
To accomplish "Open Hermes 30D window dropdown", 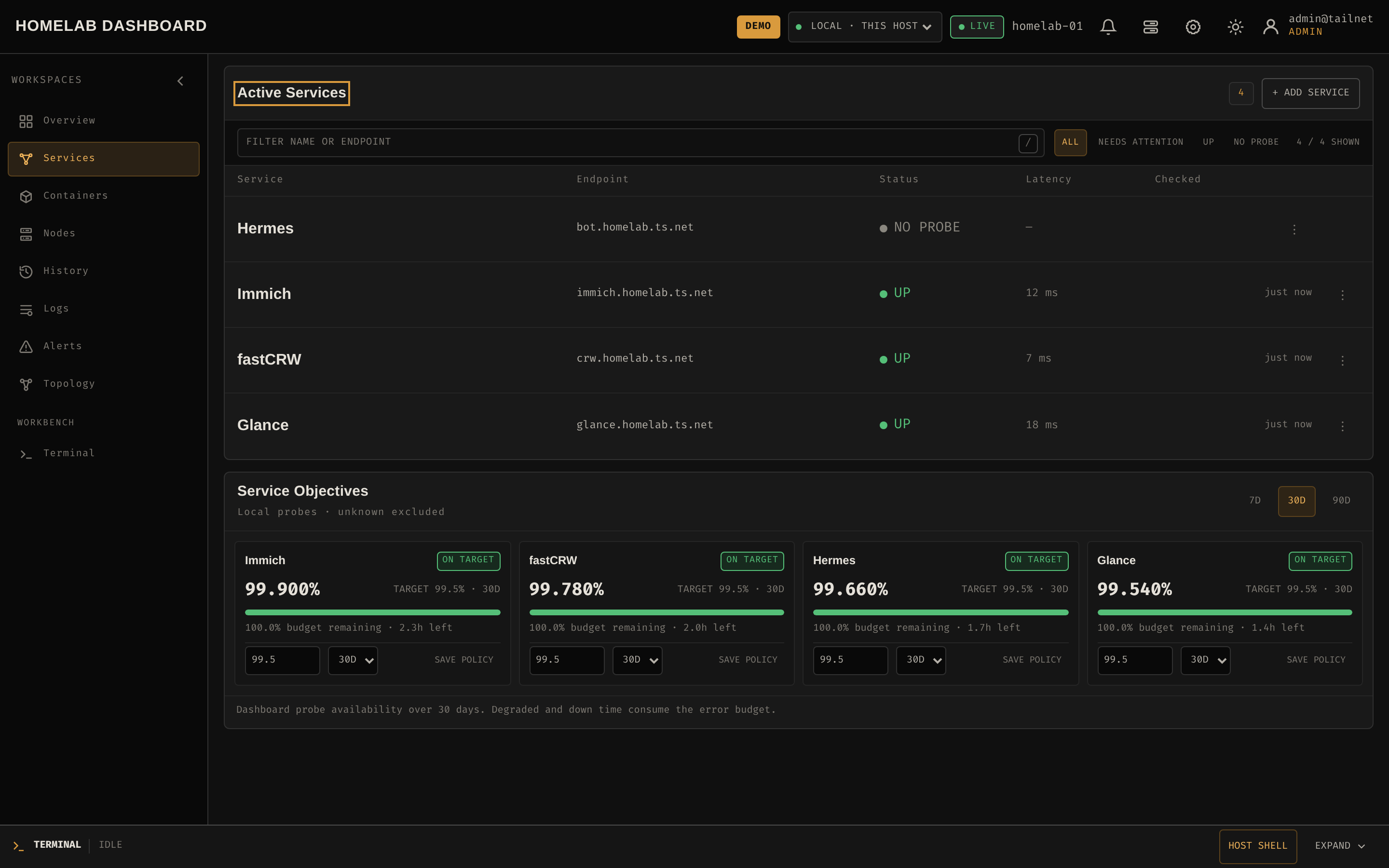I will pyautogui.click(x=921, y=660).
